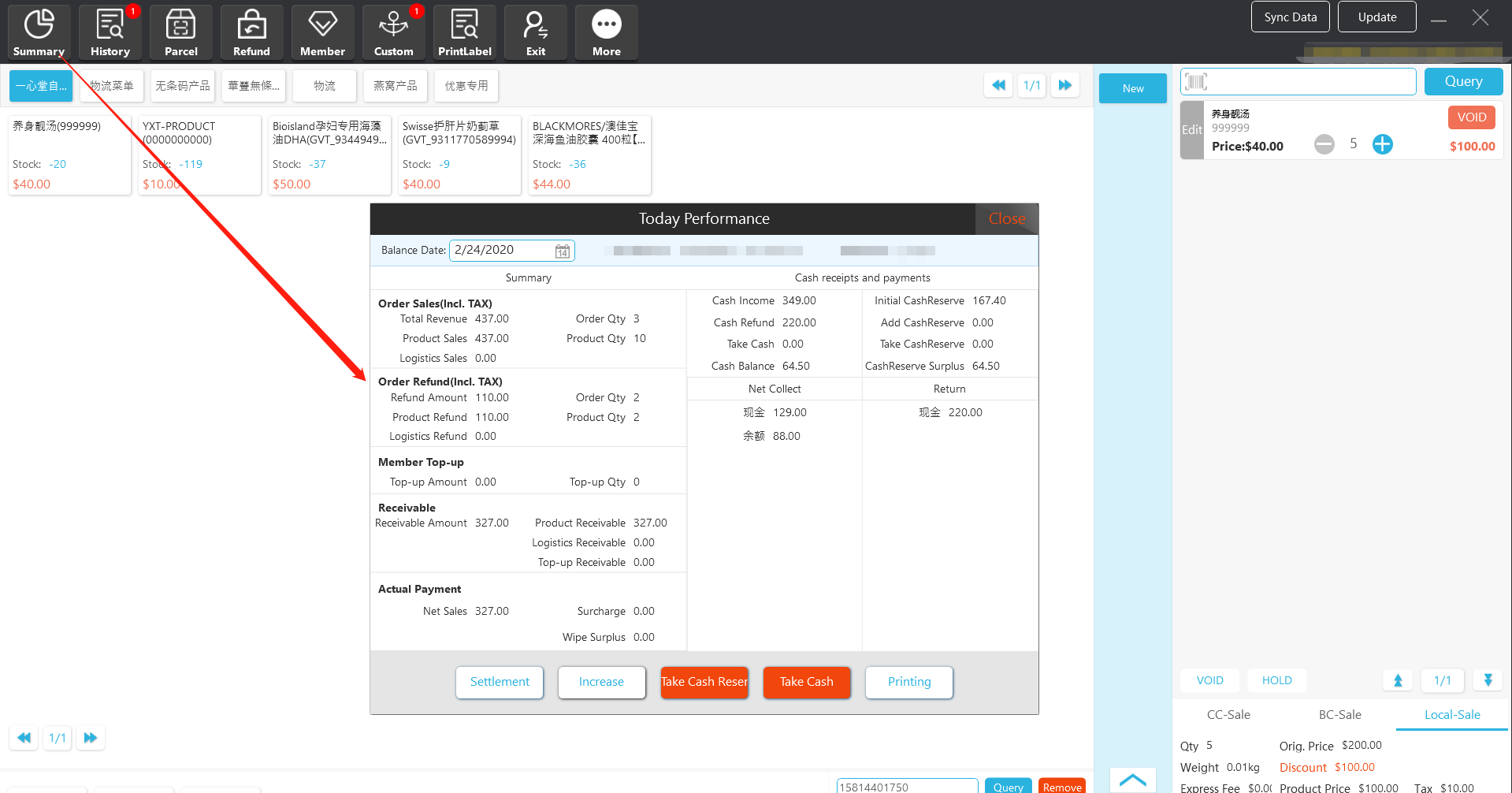Close the Today Performance dialog

pos(1006,219)
